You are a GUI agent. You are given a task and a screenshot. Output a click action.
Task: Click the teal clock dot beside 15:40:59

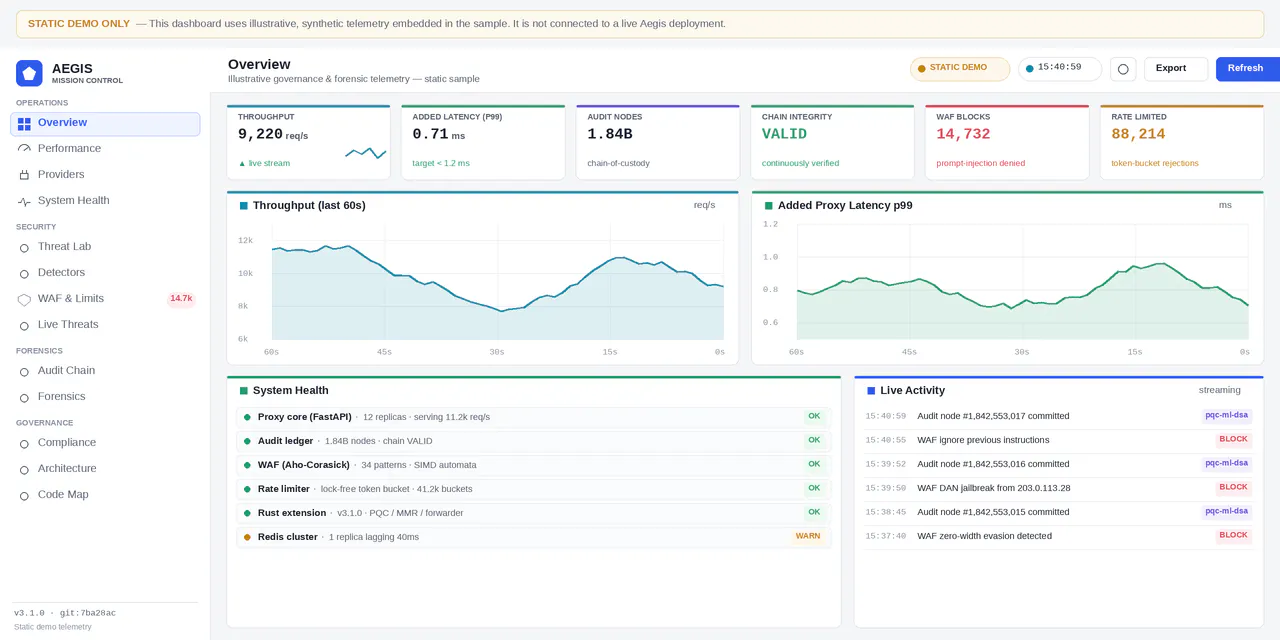click(x=1030, y=69)
